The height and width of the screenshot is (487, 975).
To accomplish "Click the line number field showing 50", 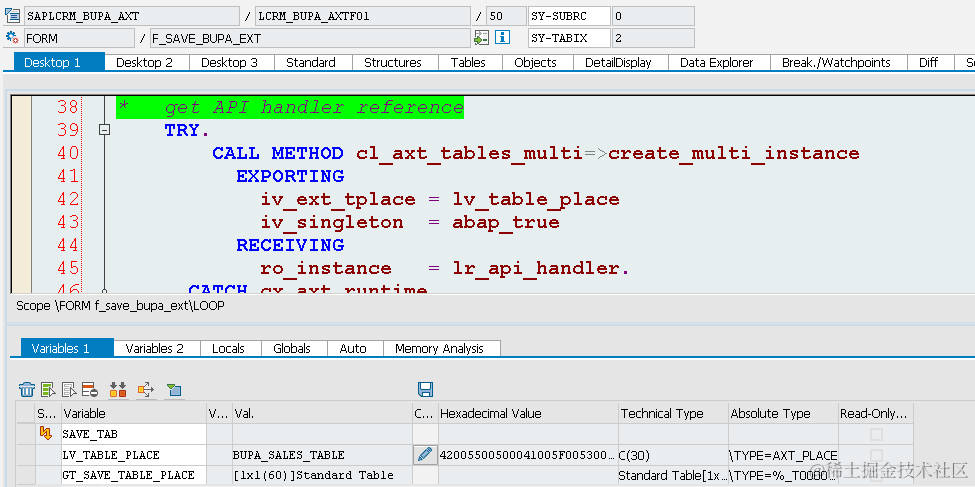I will 506,16.
